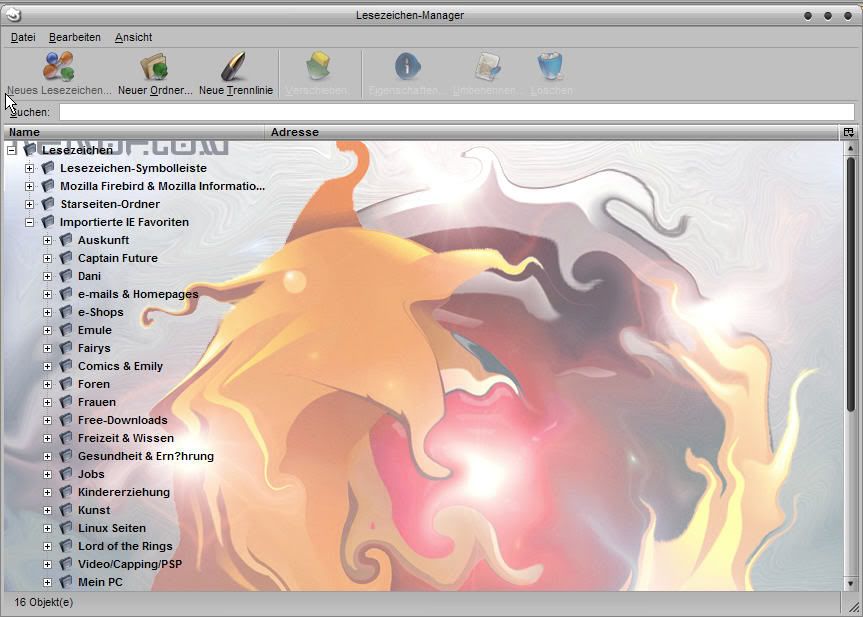863x617 pixels.
Task: Expand the Frauen folder
Action: (47, 402)
